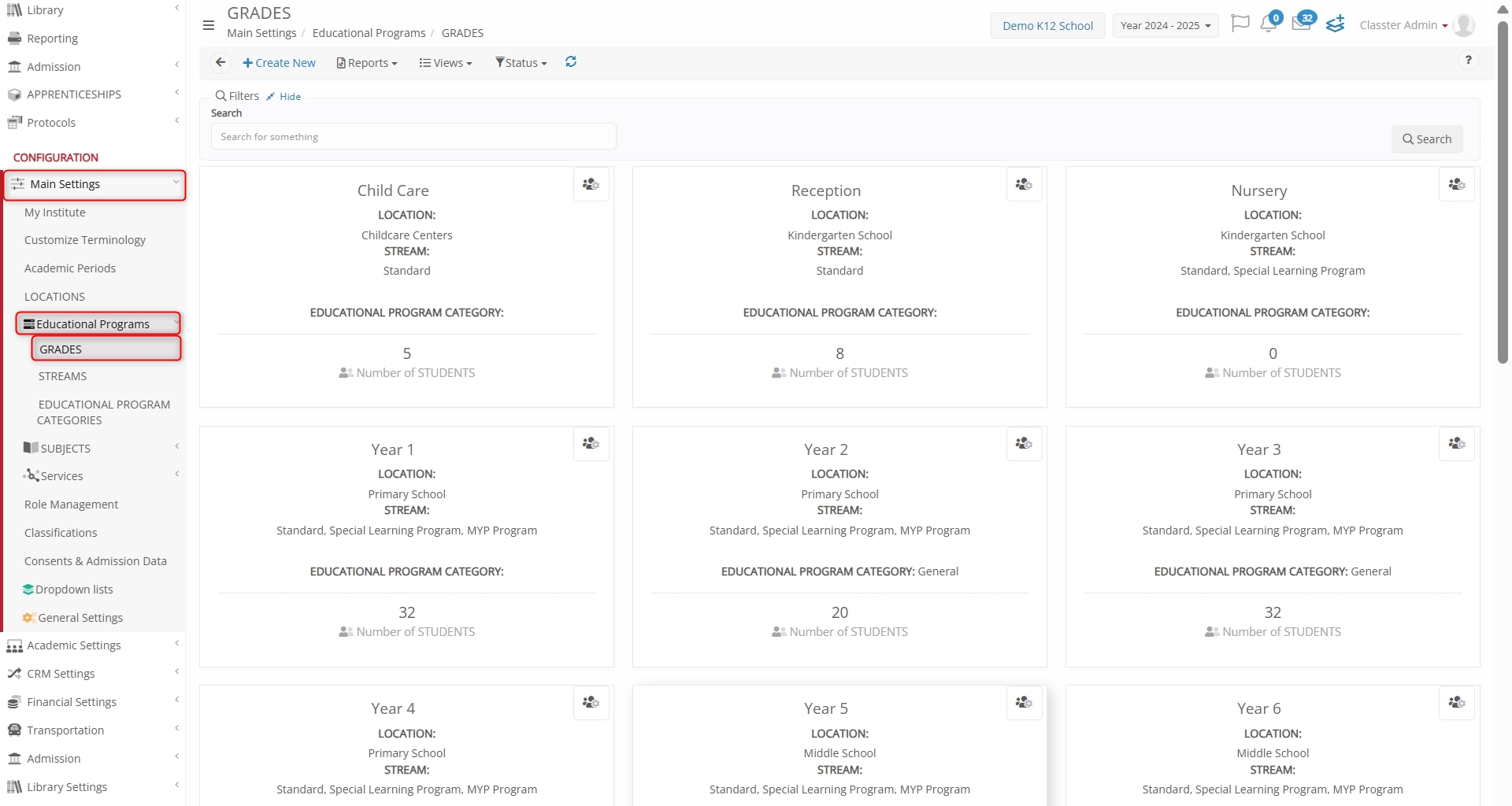
Task: Hide the filters panel
Action: coord(283,96)
